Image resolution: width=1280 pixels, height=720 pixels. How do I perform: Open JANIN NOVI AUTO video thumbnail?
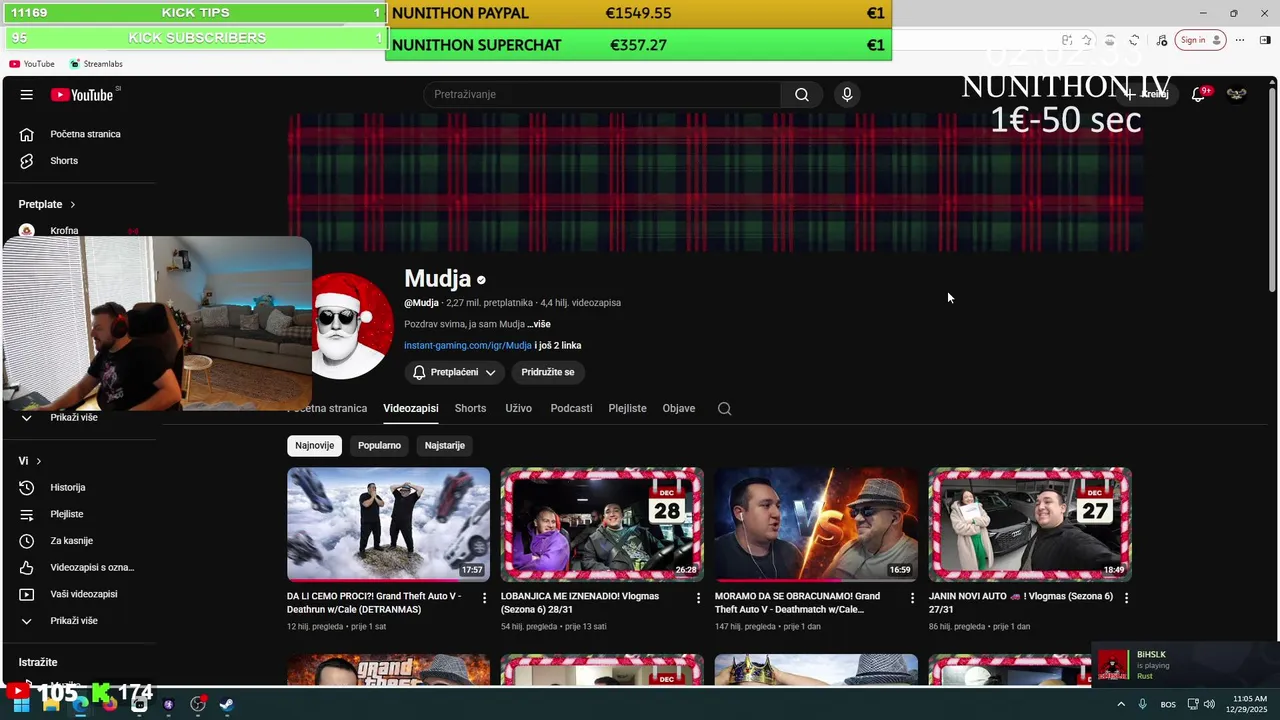pyautogui.click(x=1030, y=524)
